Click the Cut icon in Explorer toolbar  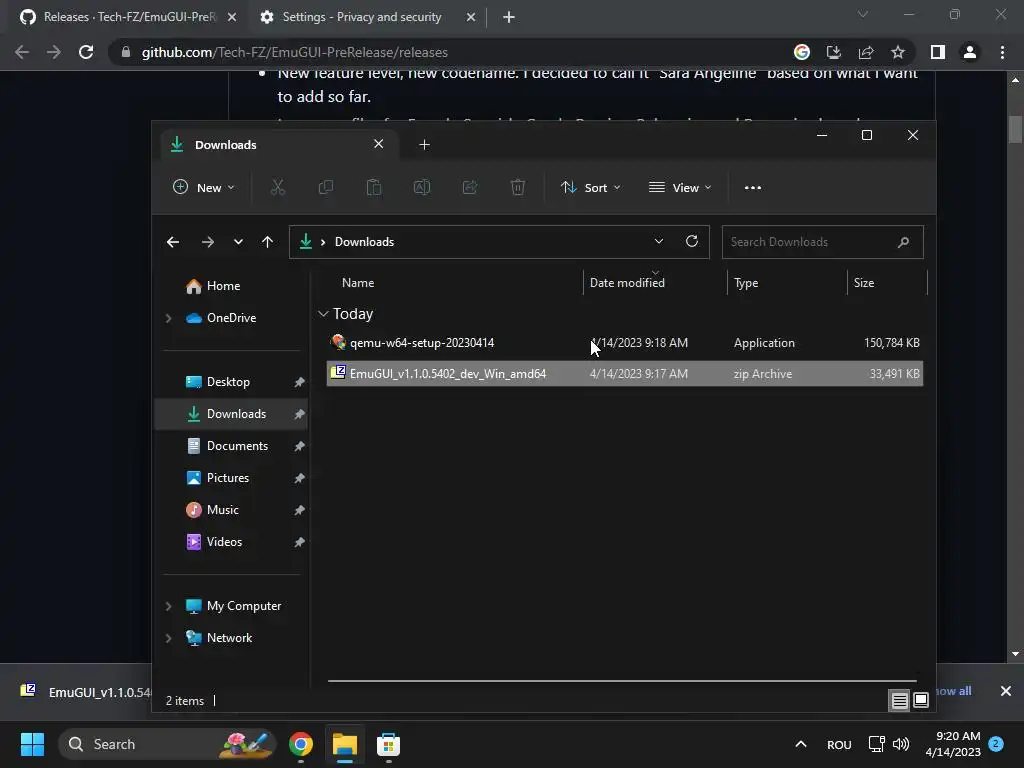click(278, 187)
